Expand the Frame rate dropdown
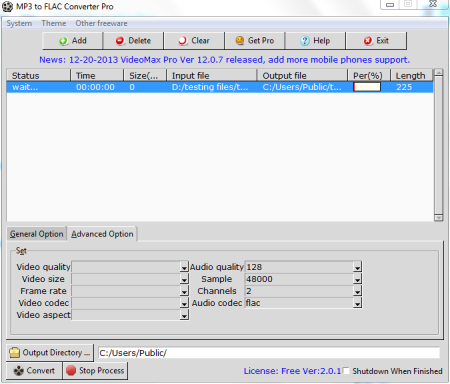 (x=184, y=291)
